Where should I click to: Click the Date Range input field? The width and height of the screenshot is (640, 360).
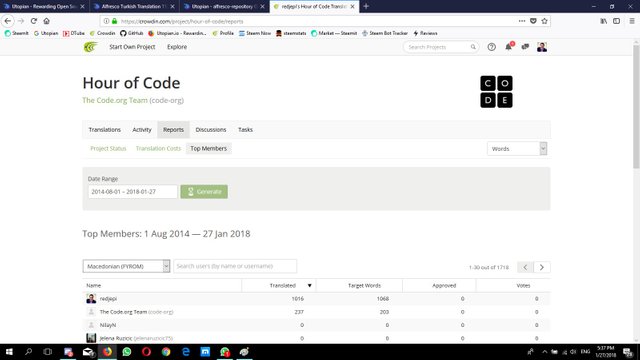[133, 191]
